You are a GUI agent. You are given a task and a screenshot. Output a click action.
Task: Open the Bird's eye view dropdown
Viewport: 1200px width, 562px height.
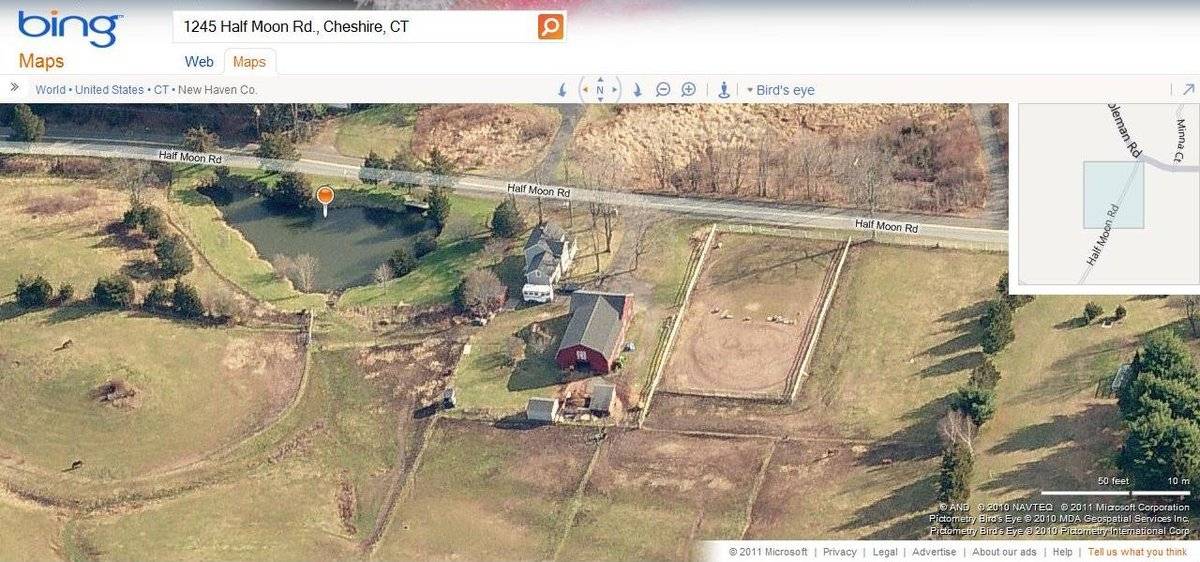tap(781, 90)
